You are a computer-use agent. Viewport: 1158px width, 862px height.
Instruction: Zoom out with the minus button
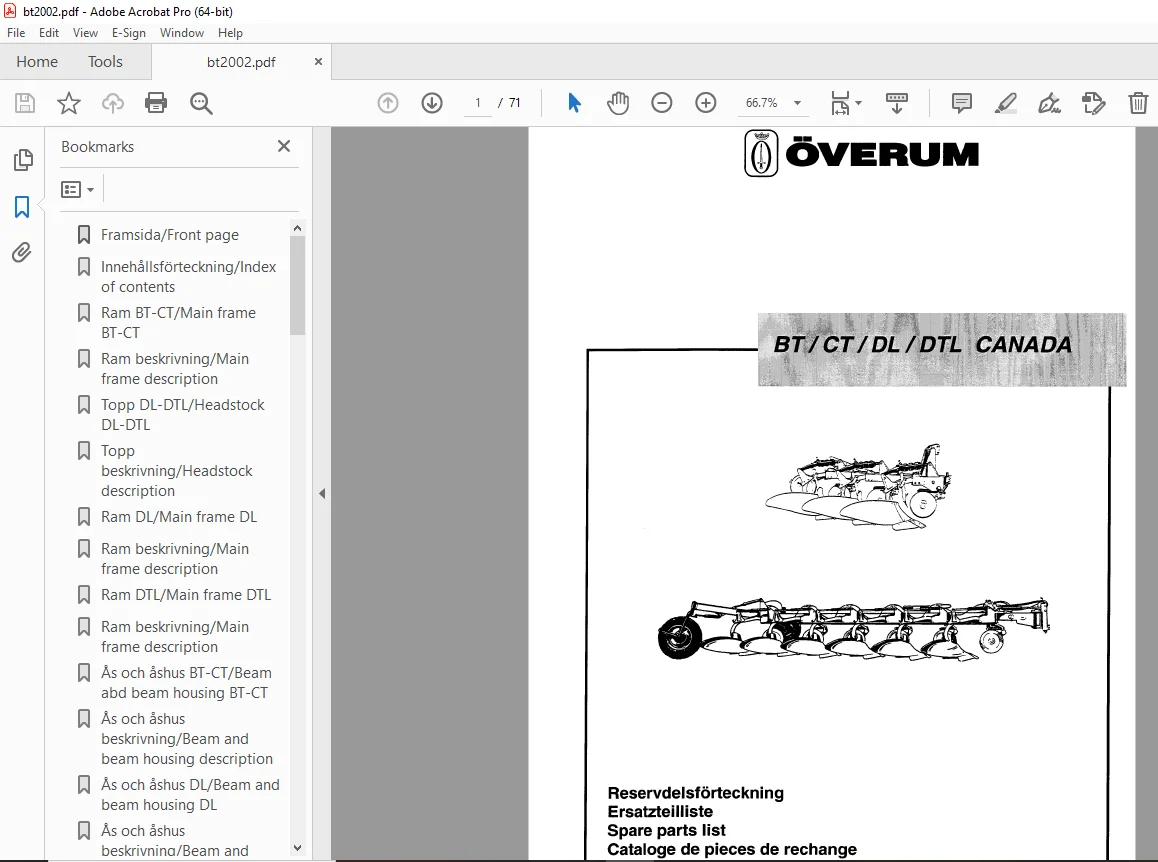[662, 103]
